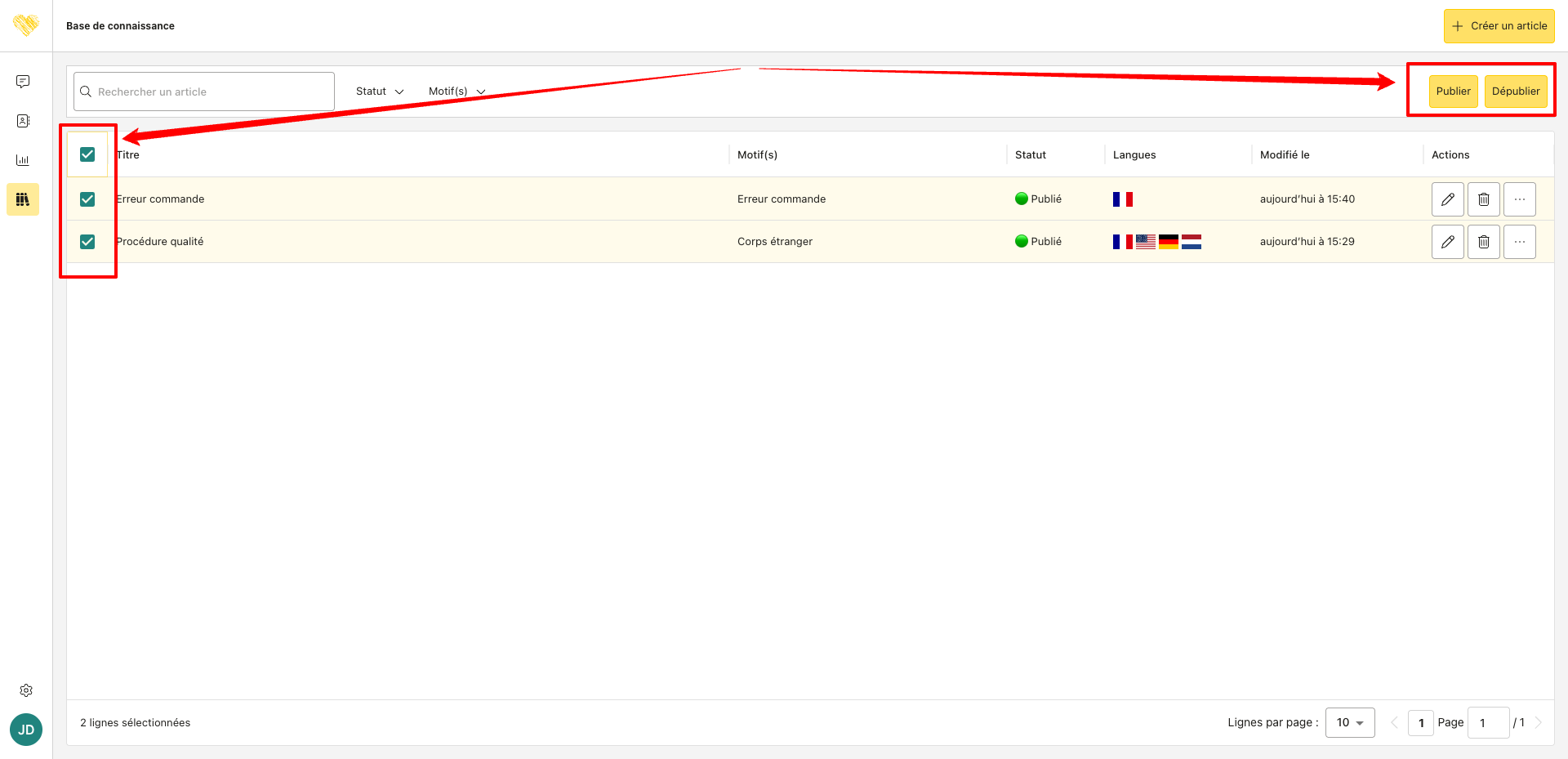
Task: Click the JD user avatar
Action: click(26, 730)
